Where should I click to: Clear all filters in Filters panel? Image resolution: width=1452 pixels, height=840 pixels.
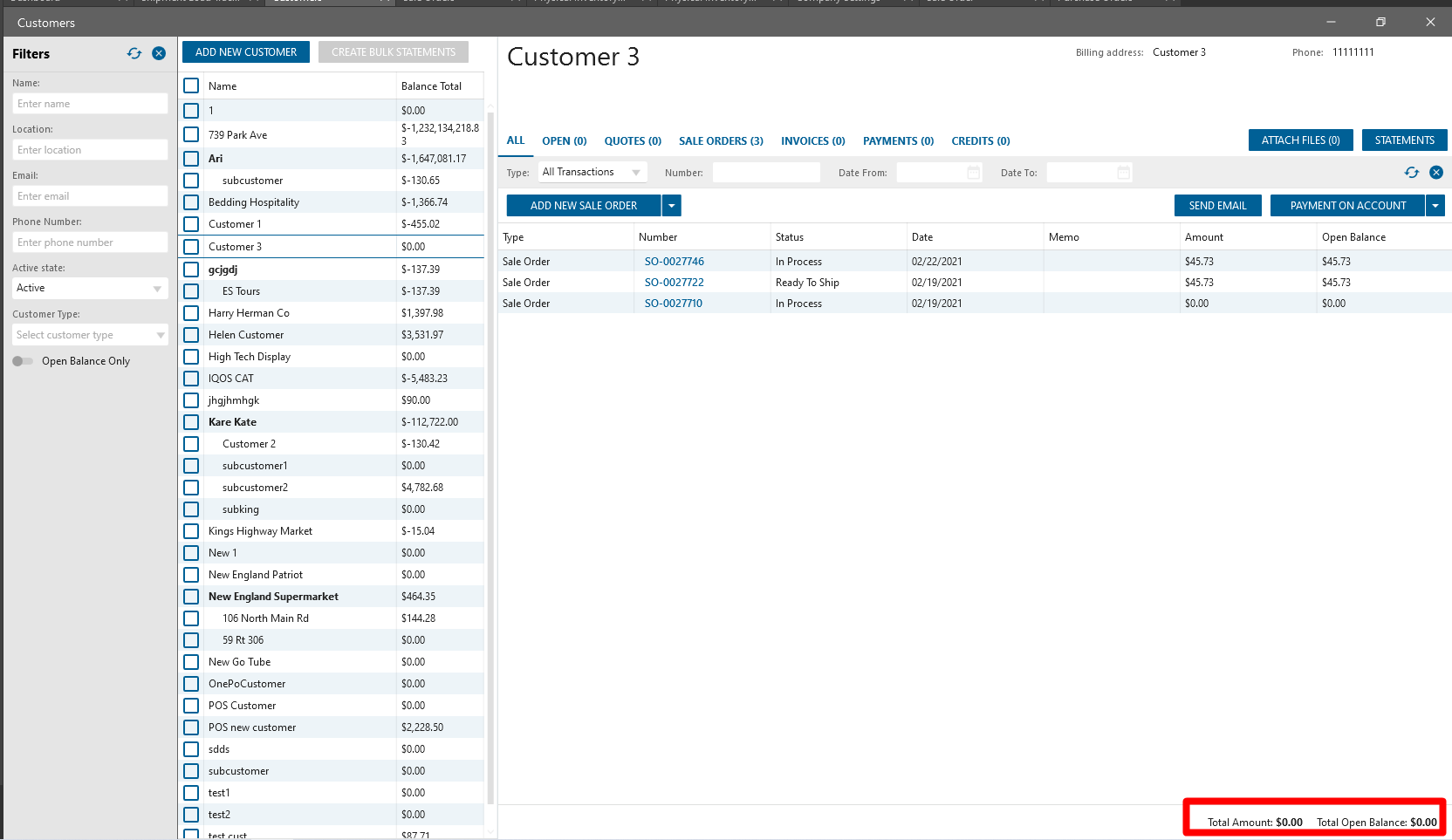159,53
